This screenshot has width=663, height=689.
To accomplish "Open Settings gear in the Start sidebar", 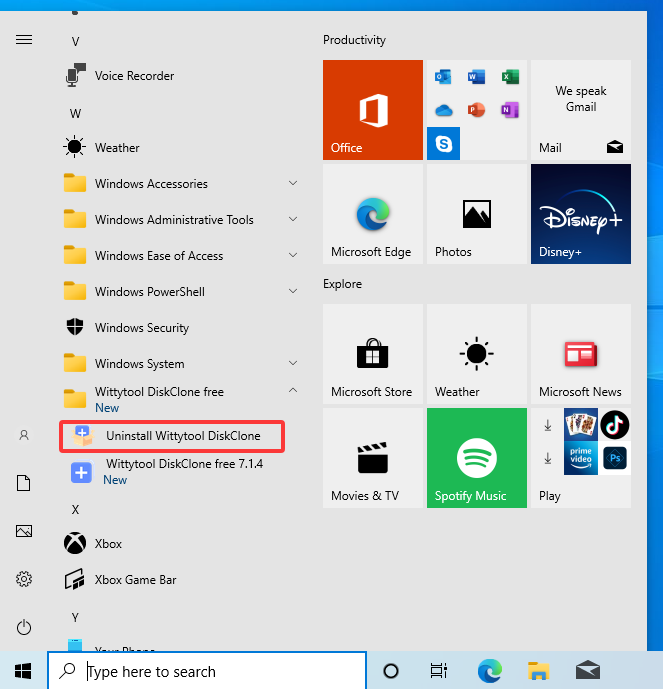I will (24, 579).
